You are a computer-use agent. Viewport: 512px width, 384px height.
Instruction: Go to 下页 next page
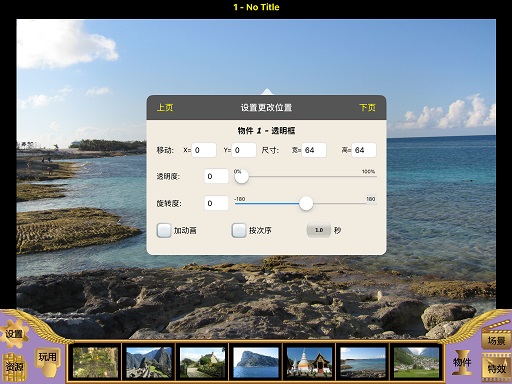pos(367,107)
